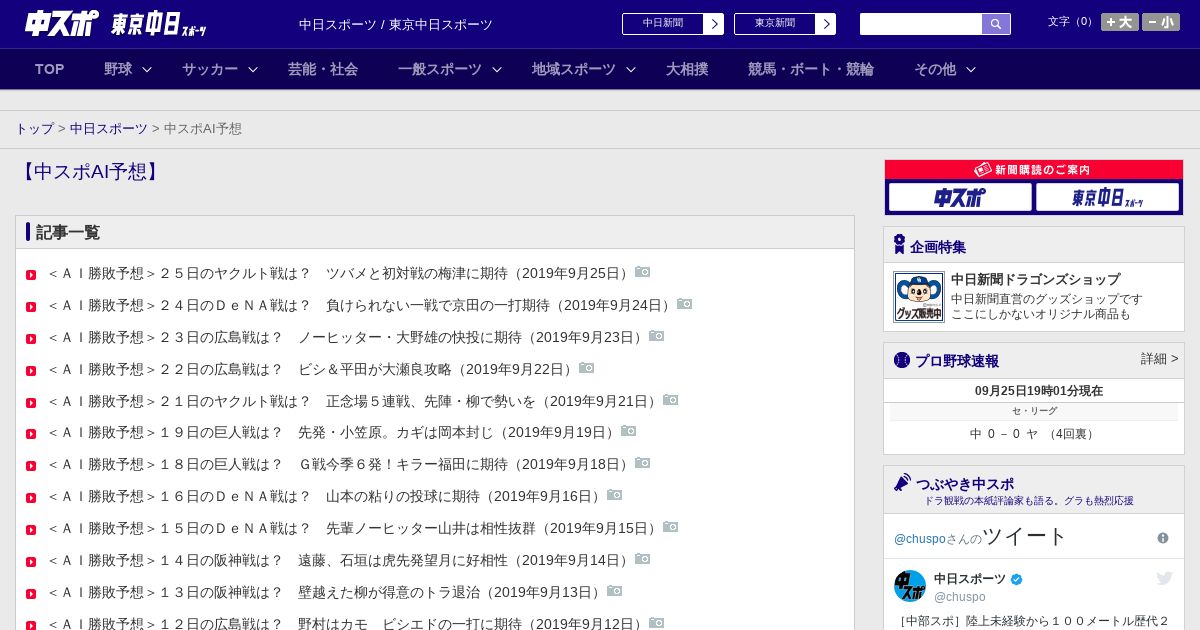The image size is (1200, 630).
Task: Click camera icon on the 9月19日 article
Action: coord(629,431)
